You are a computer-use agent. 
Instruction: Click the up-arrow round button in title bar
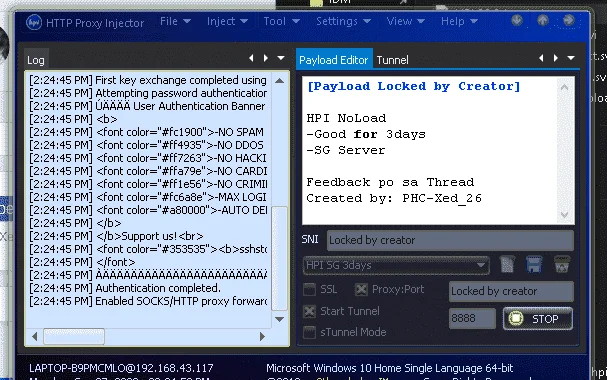tap(543, 20)
